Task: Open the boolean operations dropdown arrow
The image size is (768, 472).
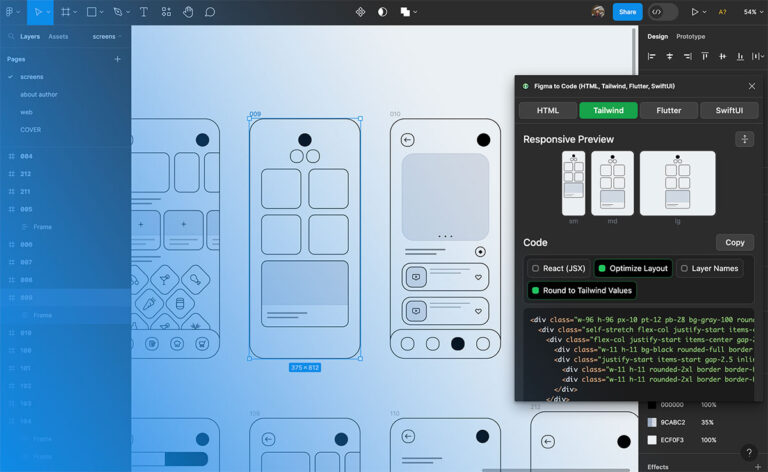Action: pyautogui.click(x=415, y=12)
